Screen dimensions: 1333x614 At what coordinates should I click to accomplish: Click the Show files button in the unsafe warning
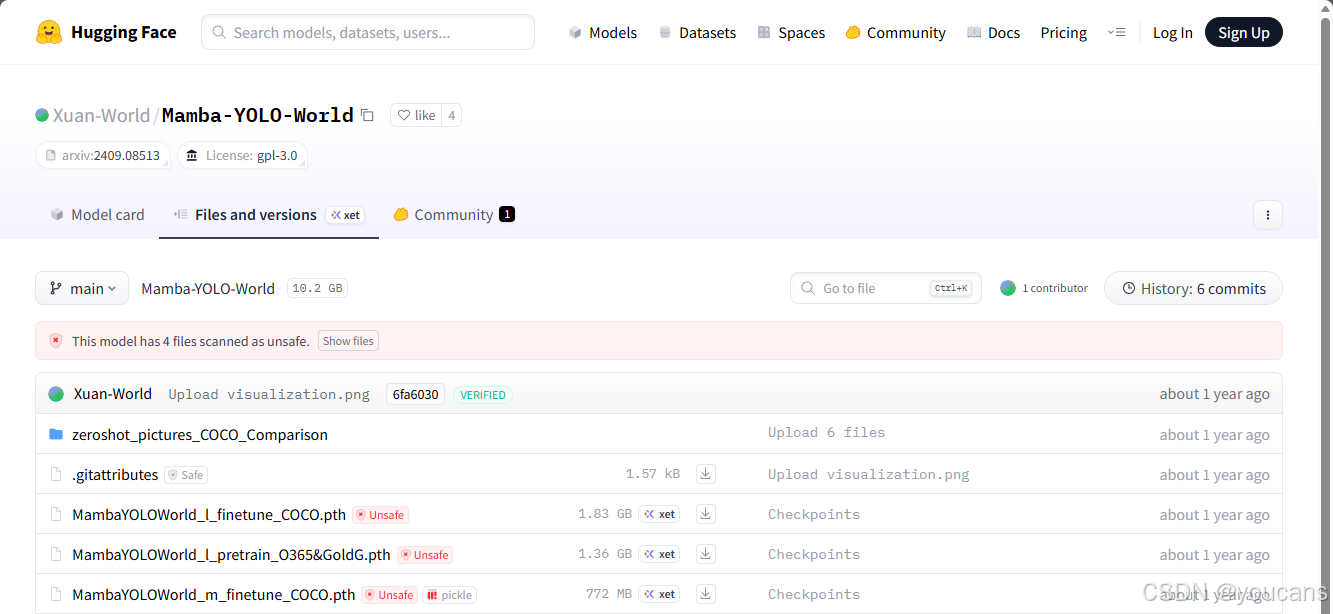point(348,341)
